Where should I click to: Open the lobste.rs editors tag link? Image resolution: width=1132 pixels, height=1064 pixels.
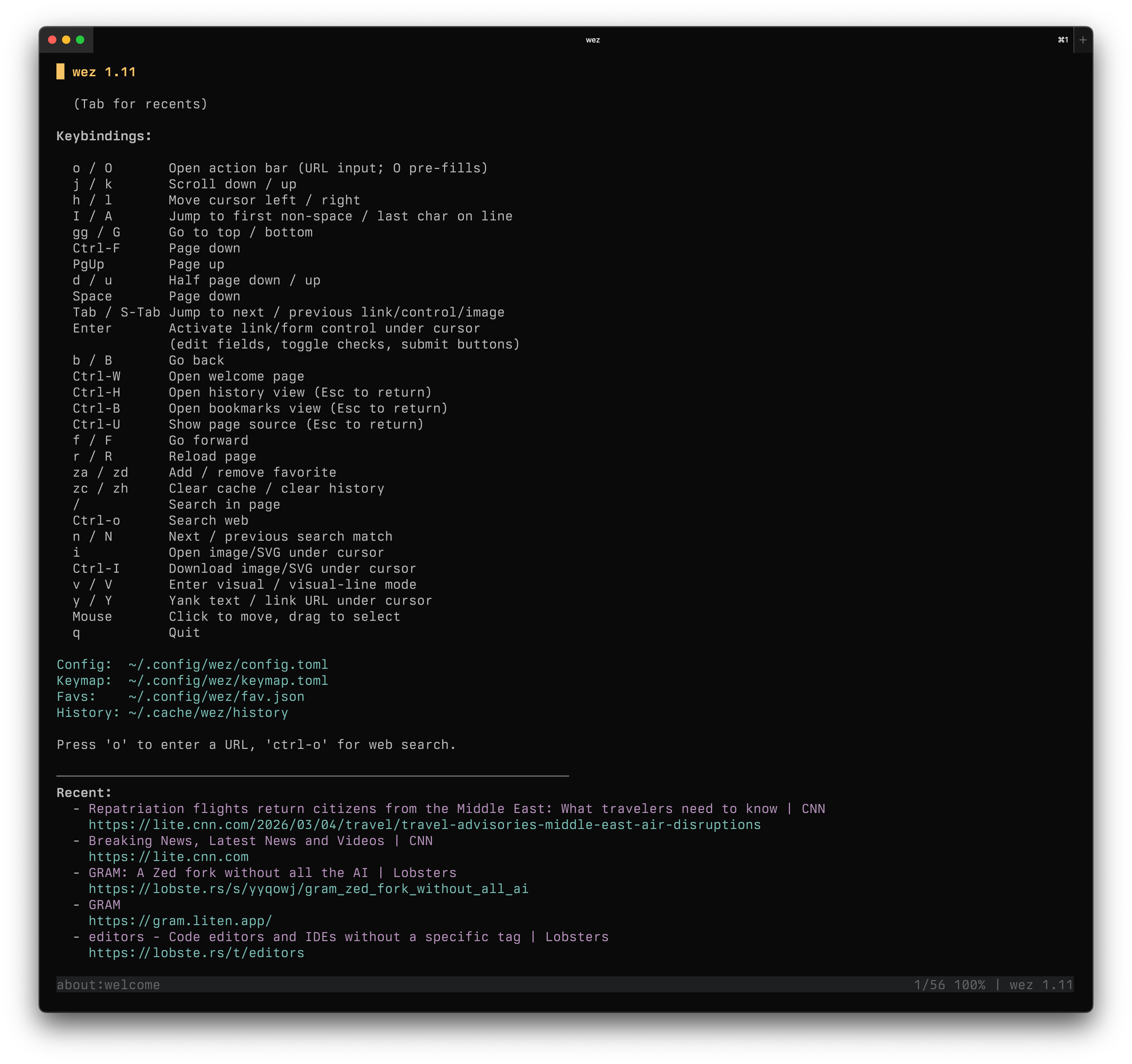coord(196,953)
